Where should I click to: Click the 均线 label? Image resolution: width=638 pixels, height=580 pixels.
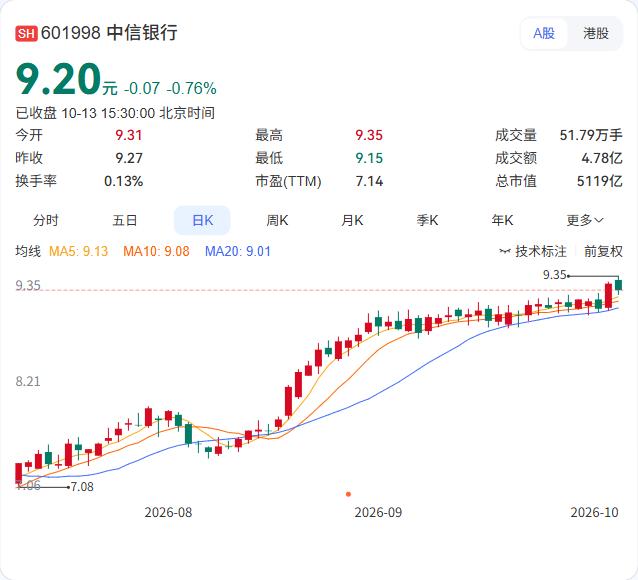tap(28, 251)
